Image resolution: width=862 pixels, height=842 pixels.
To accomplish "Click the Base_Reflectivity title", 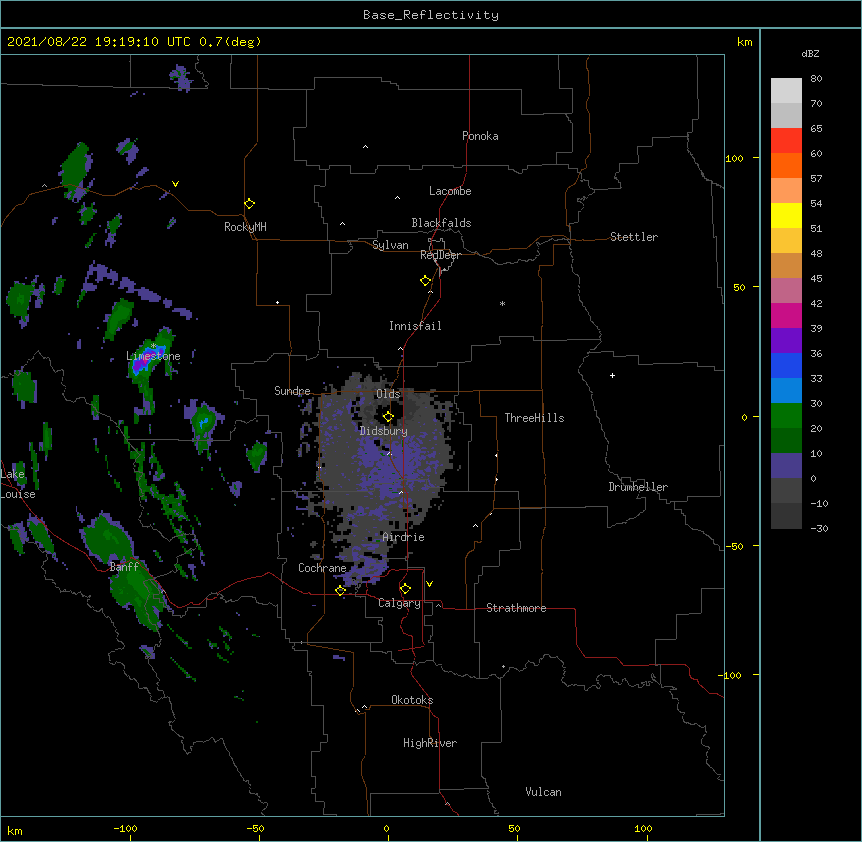I will tap(431, 15).
